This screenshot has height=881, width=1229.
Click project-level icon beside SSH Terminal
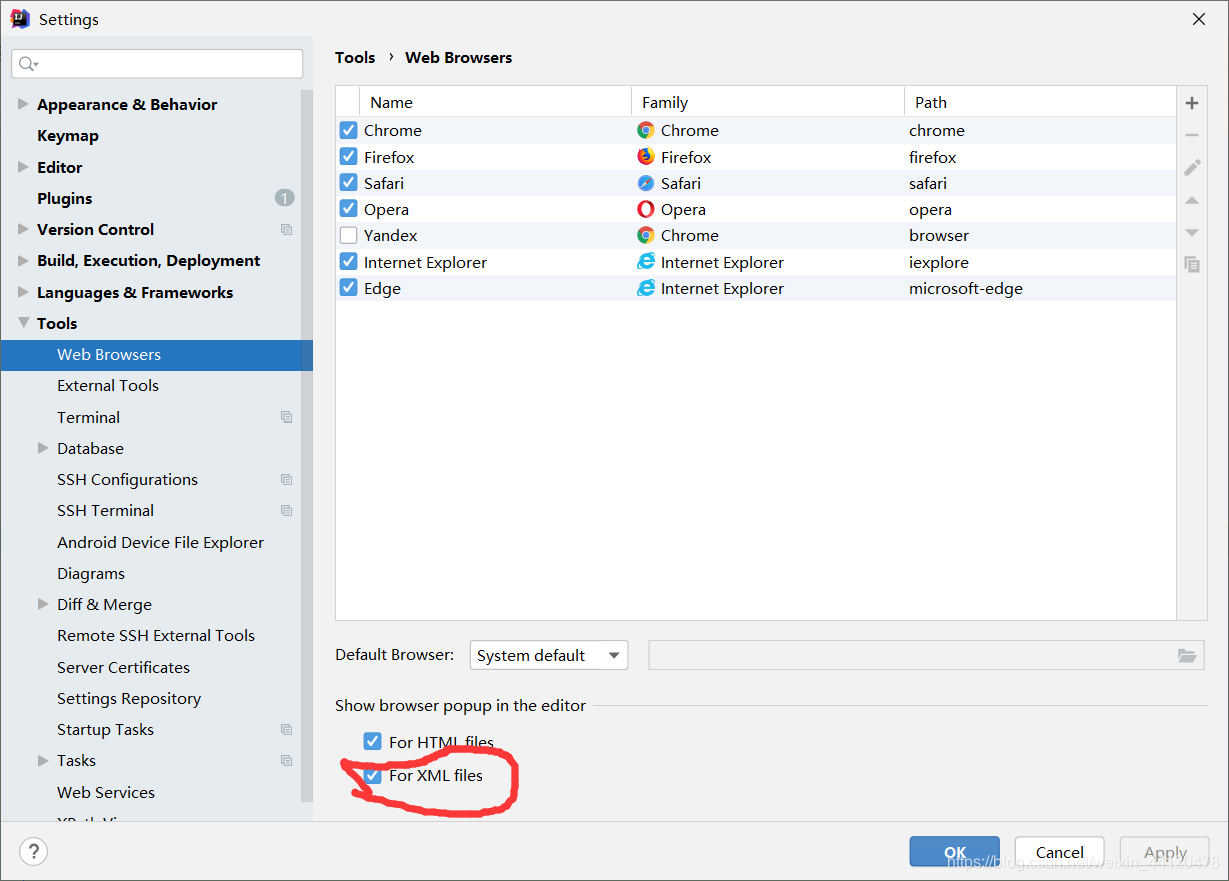pyautogui.click(x=287, y=510)
